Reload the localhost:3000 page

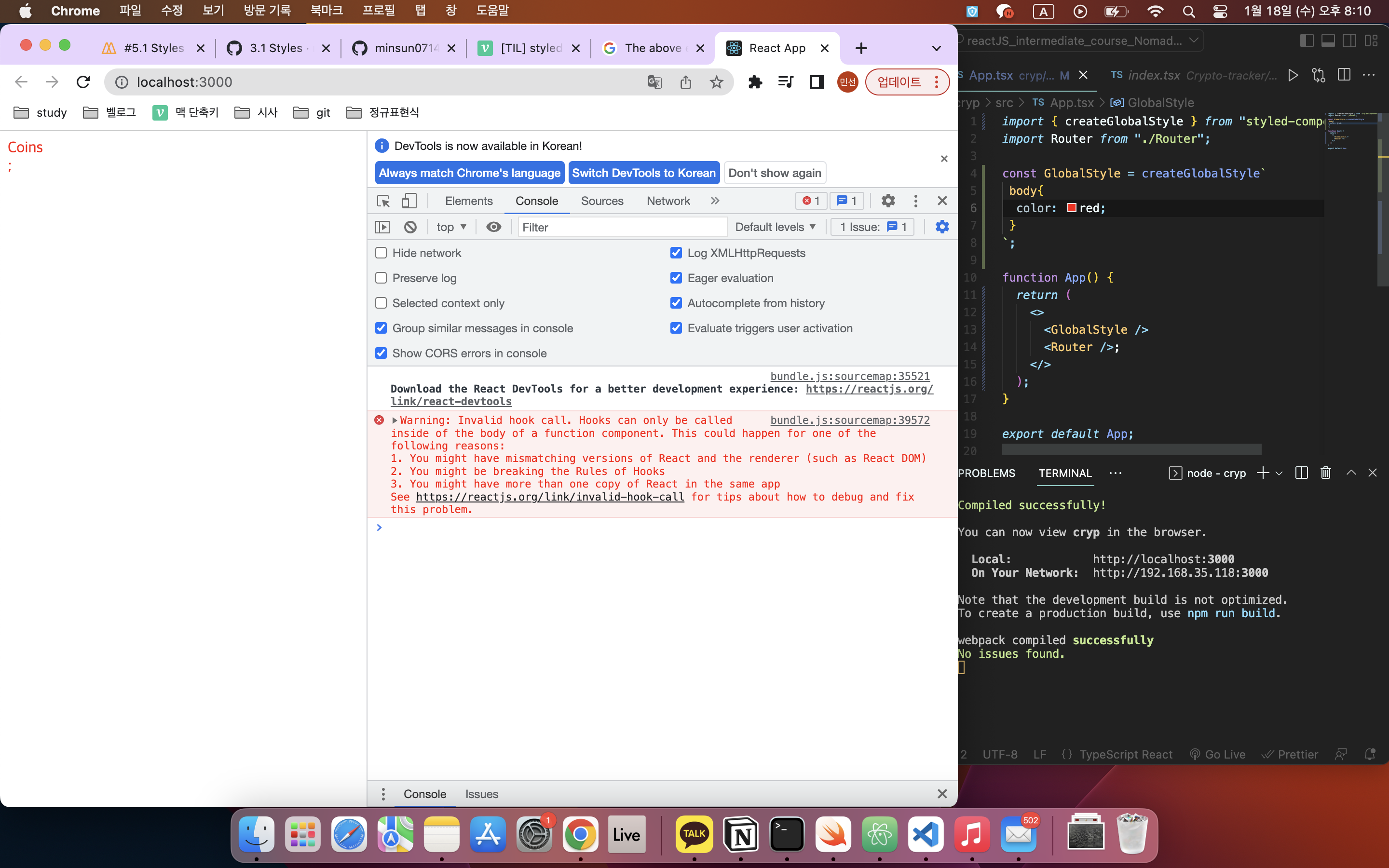83,82
